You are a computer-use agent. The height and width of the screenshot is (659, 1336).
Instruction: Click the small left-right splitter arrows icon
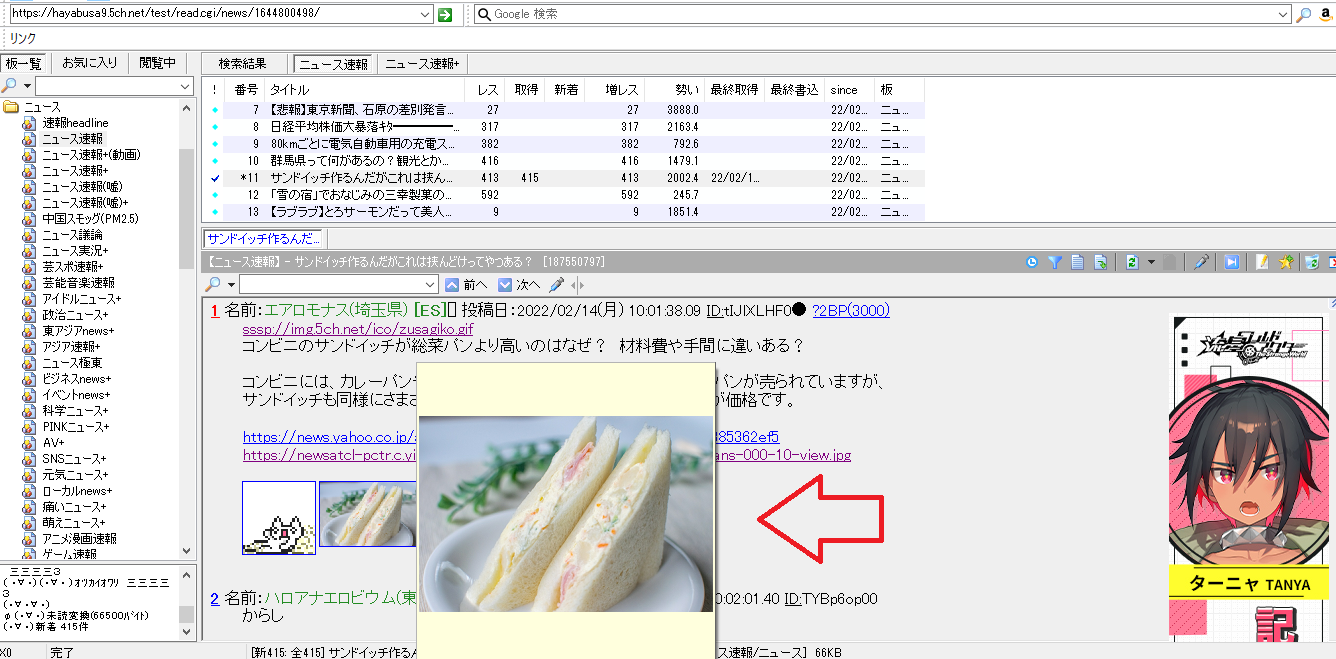[x=577, y=285]
